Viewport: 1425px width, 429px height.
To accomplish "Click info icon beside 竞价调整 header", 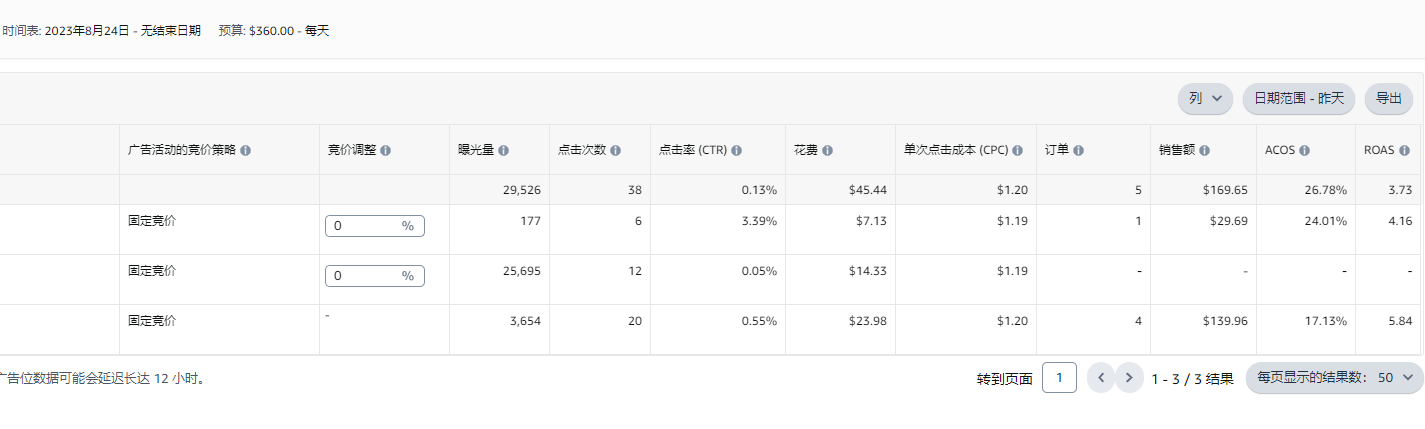I will pyautogui.click(x=385, y=150).
